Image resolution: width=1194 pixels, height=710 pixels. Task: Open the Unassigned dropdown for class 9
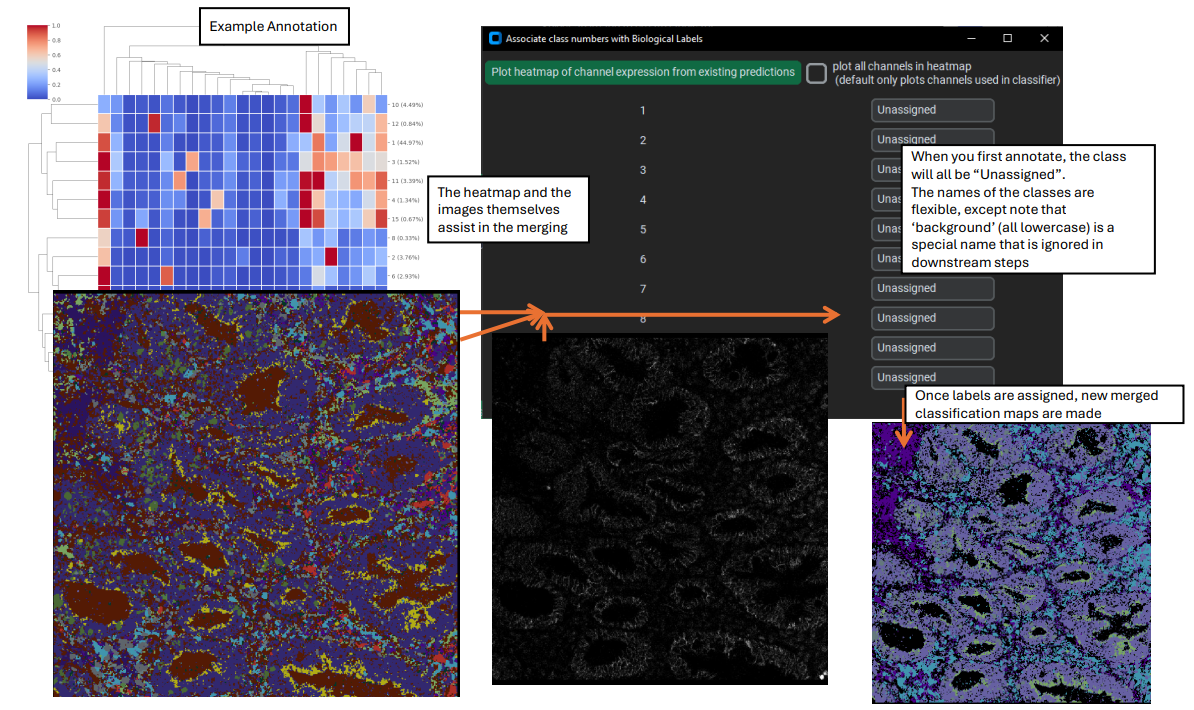click(932, 347)
